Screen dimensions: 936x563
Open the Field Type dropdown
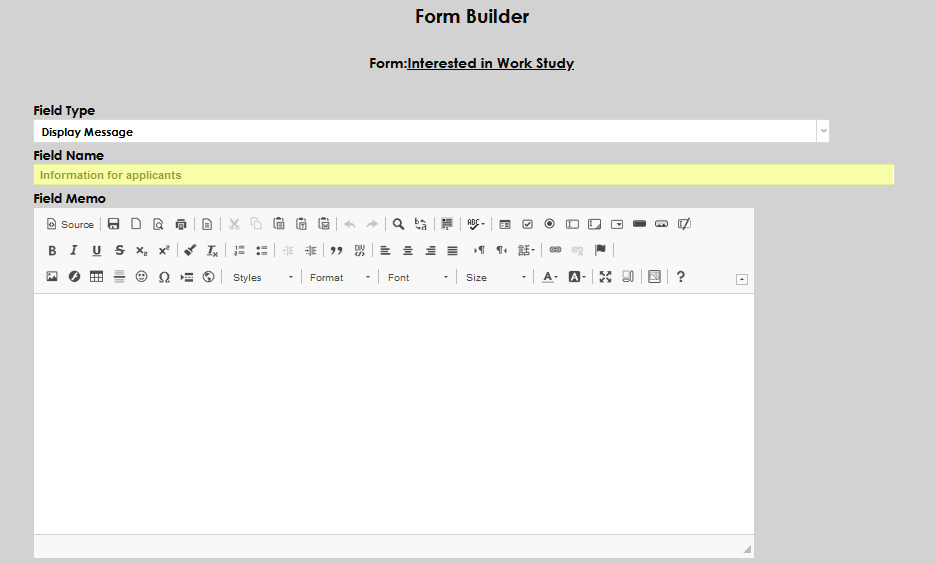click(x=431, y=131)
